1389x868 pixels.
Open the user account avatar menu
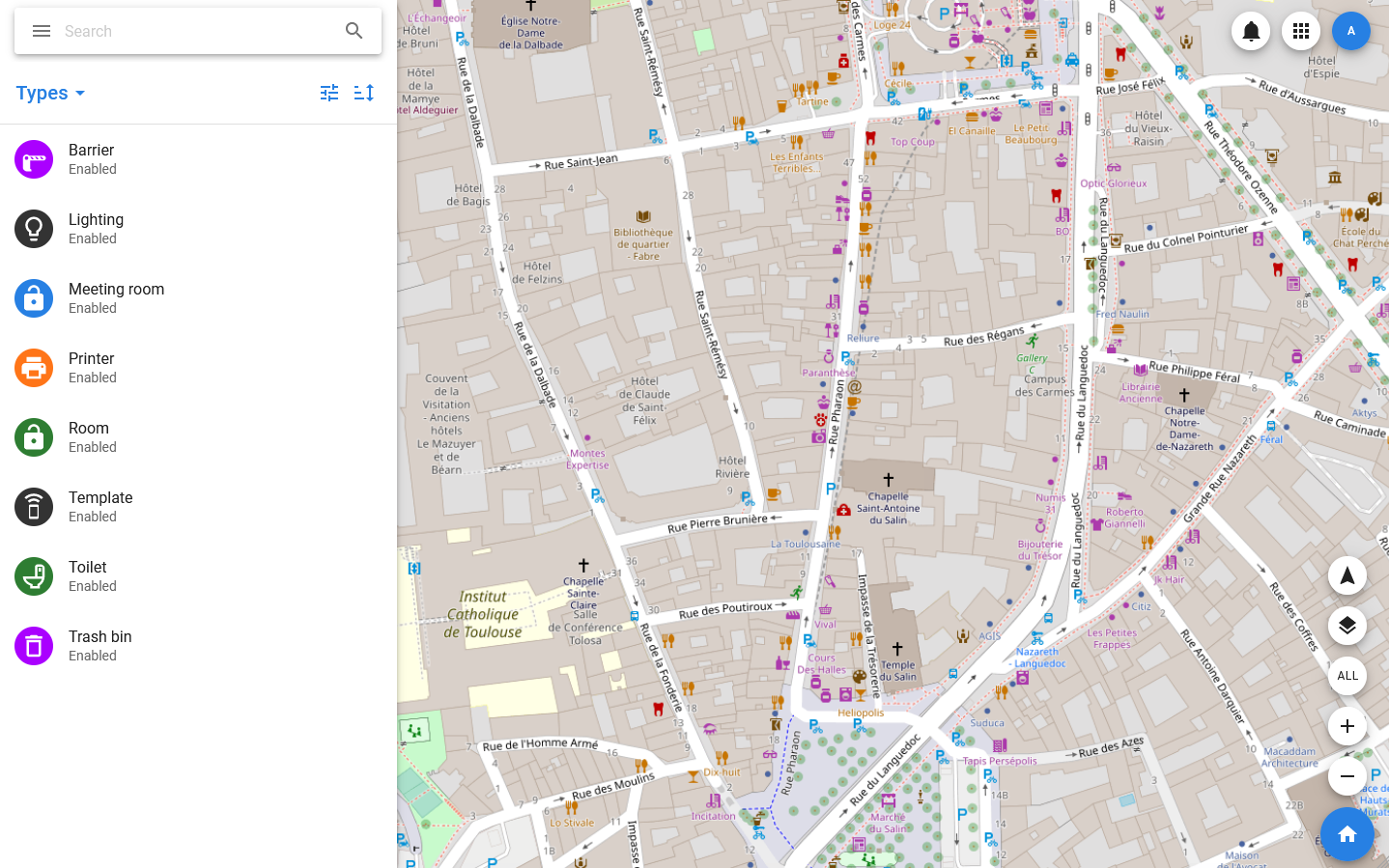pyautogui.click(x=1351, y=31)
